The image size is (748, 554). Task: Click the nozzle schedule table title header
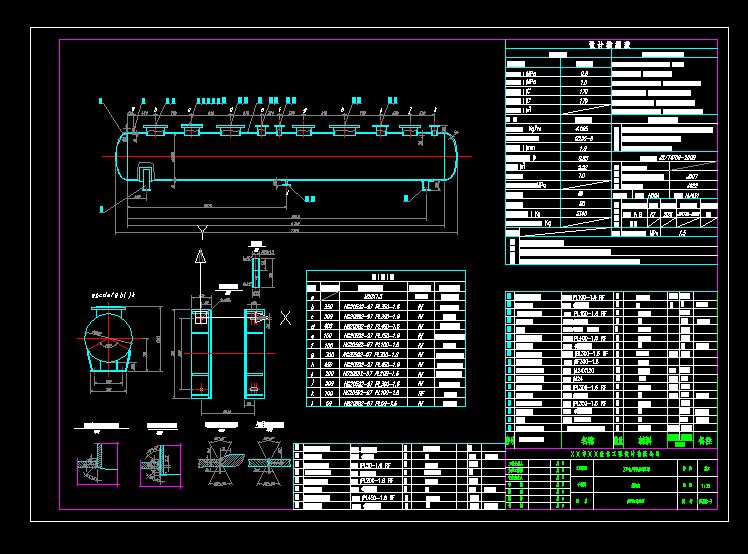[384, 277]
